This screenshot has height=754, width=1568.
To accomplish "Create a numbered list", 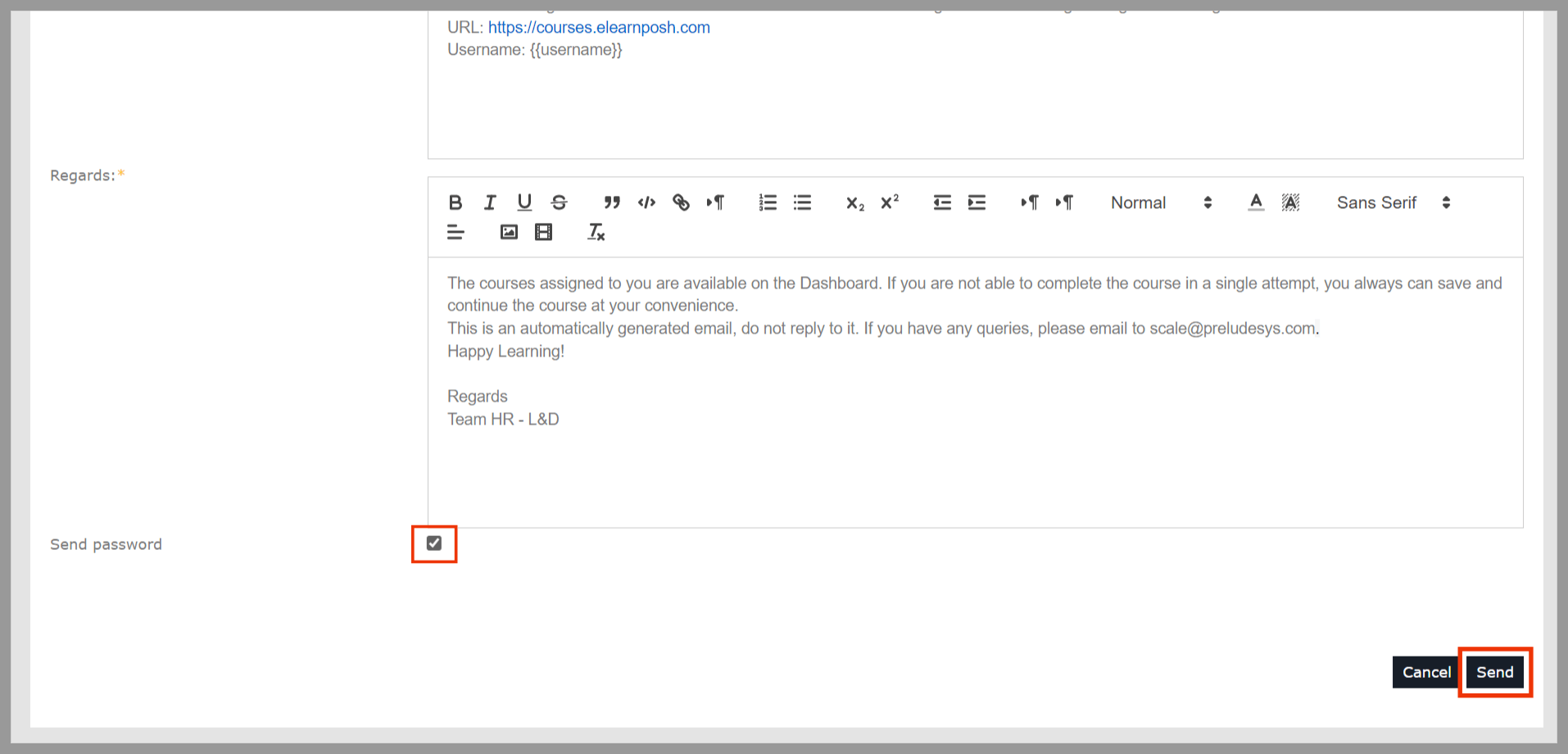I will [768, 202].
